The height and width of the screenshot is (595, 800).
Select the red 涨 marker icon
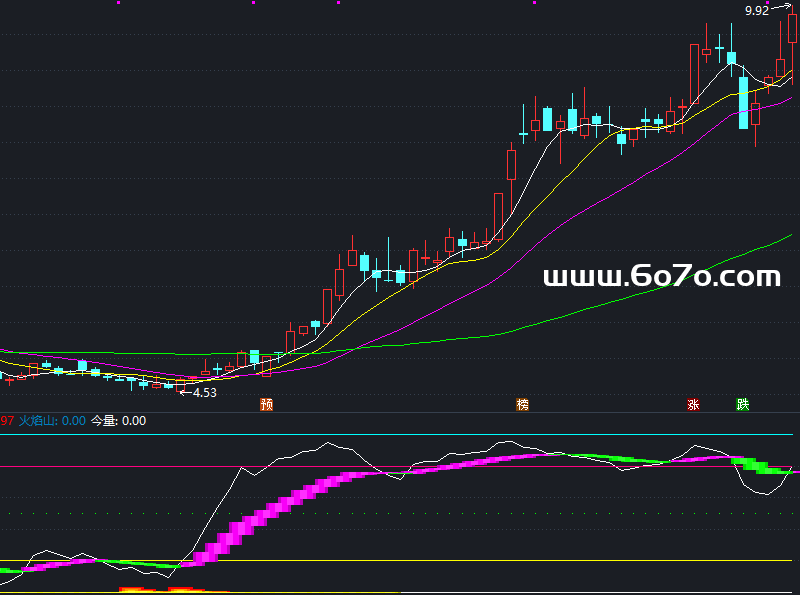tap(693, 405)
